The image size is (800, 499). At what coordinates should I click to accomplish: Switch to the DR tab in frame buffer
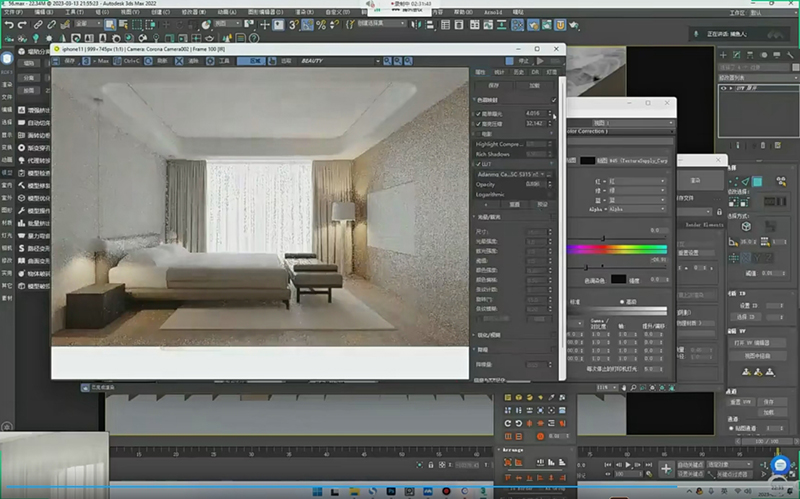click(535, 72)
